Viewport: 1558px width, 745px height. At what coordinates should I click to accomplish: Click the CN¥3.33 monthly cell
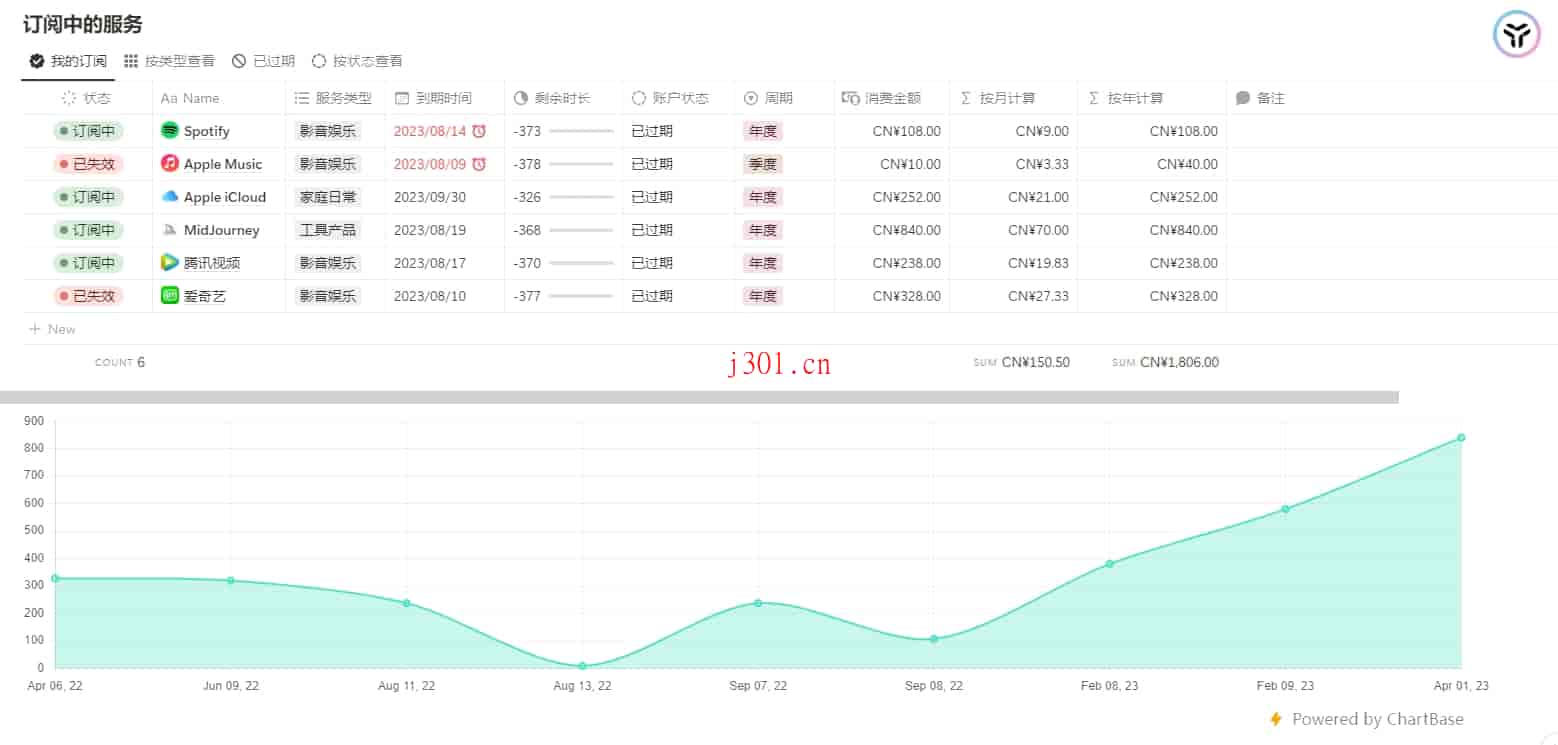click(x=1042, y=164)
